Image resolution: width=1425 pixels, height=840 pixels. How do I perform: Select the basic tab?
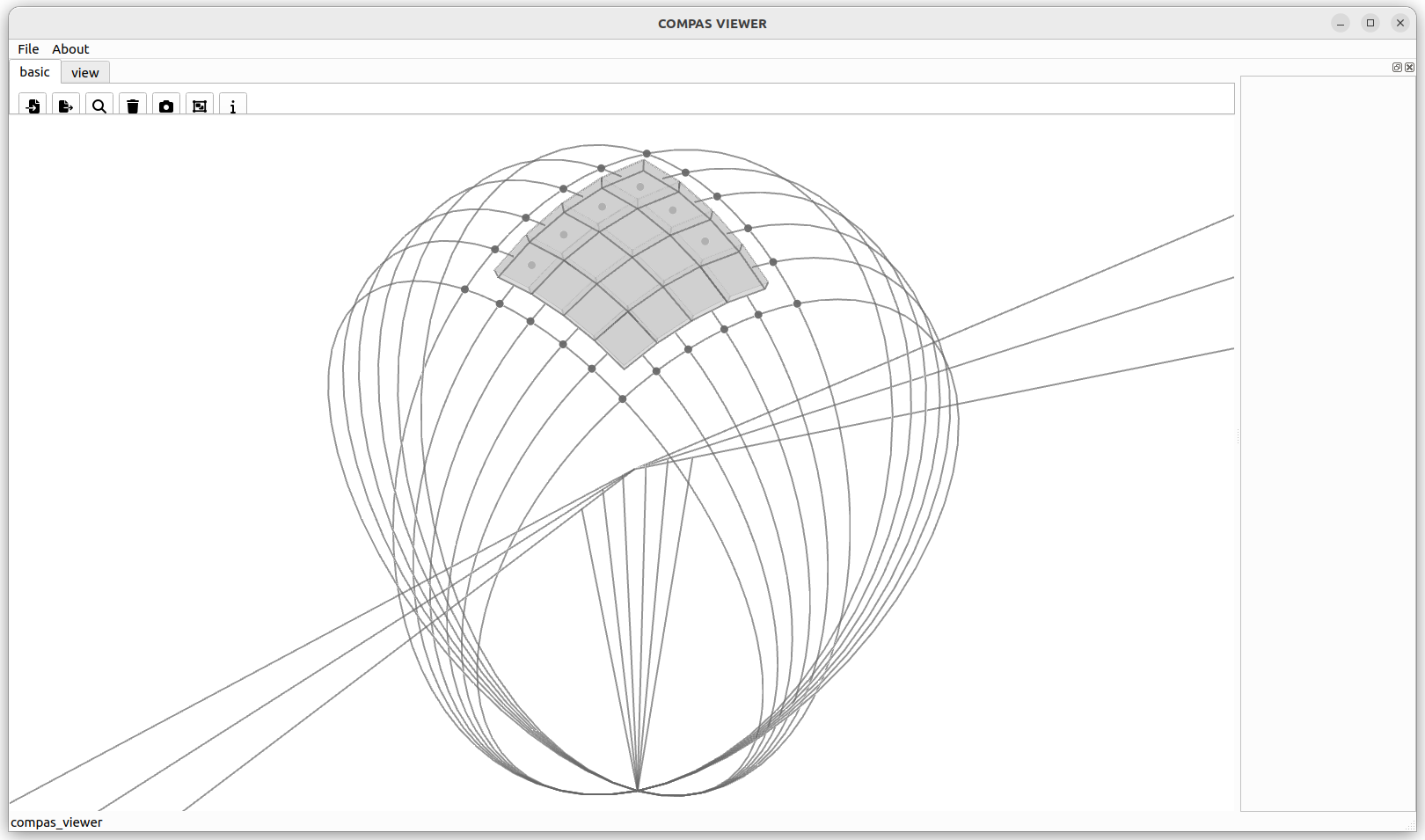(x=35, y=72)
